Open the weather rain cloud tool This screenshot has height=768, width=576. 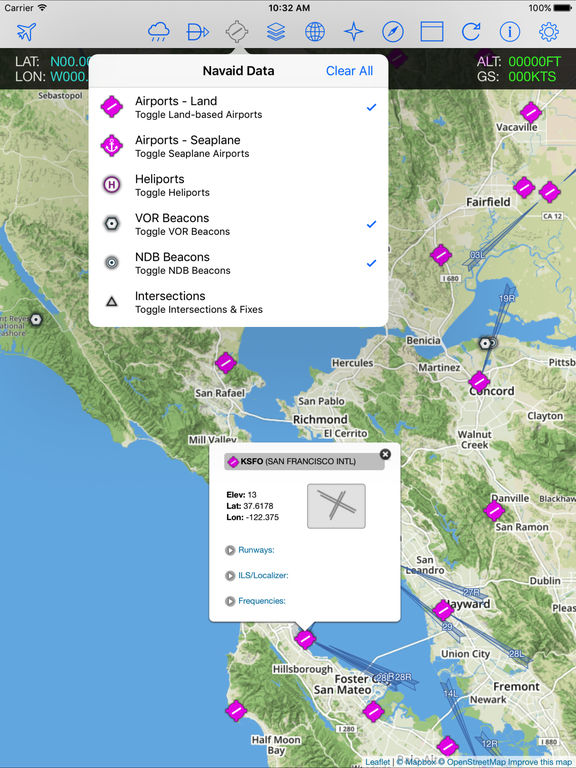159,32
